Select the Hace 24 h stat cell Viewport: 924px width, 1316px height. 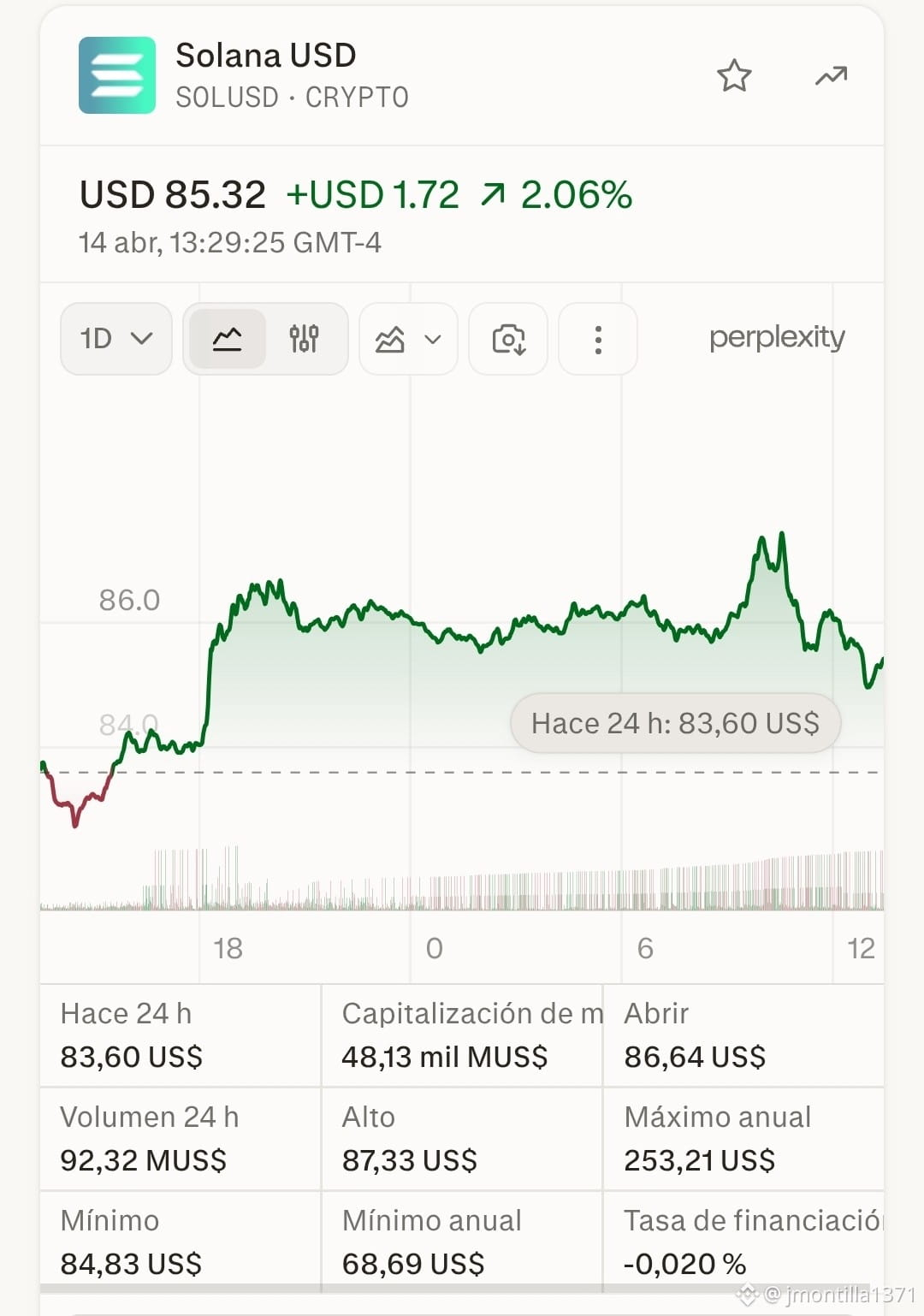(x=181, y=1035)
